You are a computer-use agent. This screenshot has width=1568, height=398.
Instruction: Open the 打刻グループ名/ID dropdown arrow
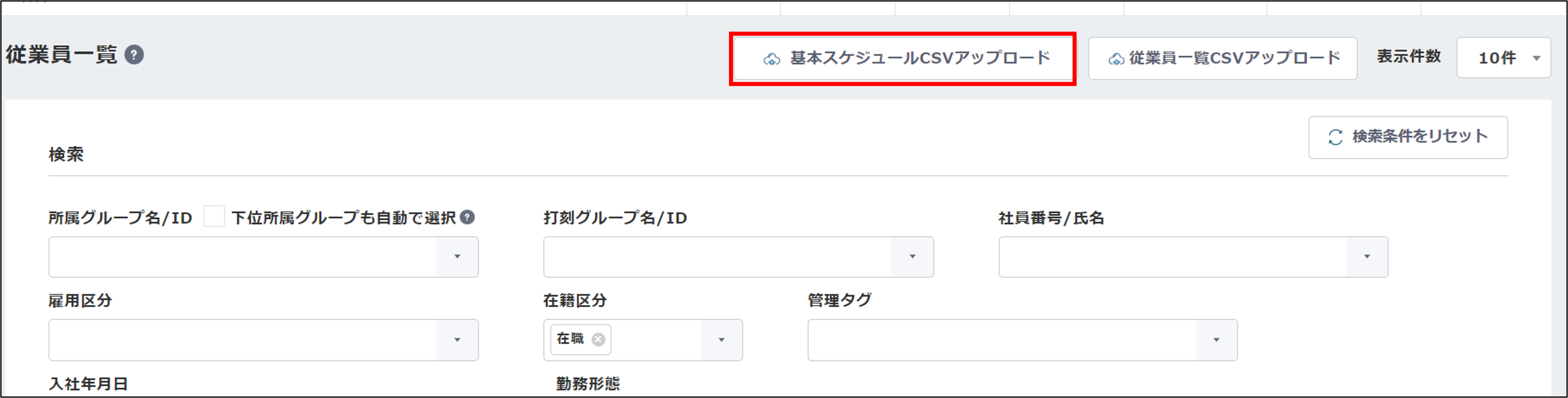pyautogui.click(x=912, y=257)
